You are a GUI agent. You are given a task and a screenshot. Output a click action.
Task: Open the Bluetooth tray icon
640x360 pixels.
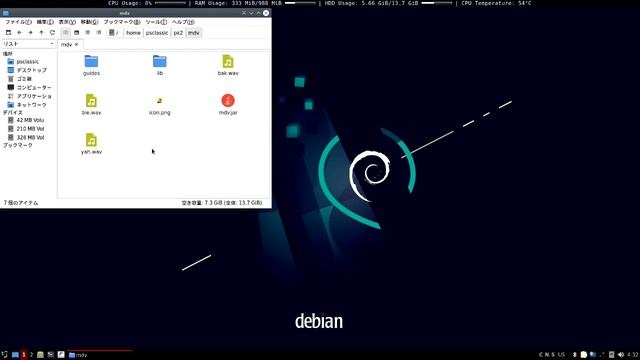point(574,355)
